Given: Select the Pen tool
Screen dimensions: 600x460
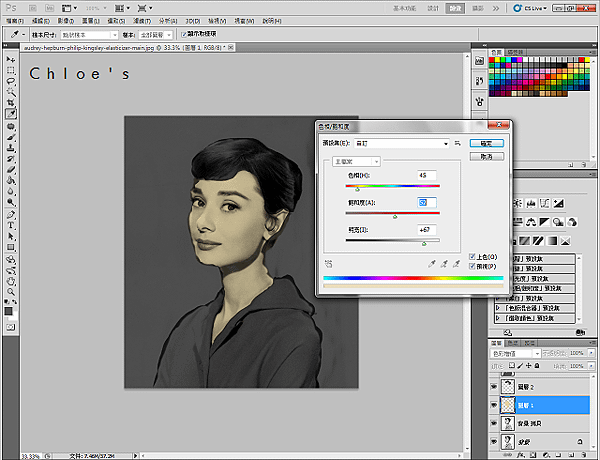Looking at the screenshot, I should click(x=11, y=215).
